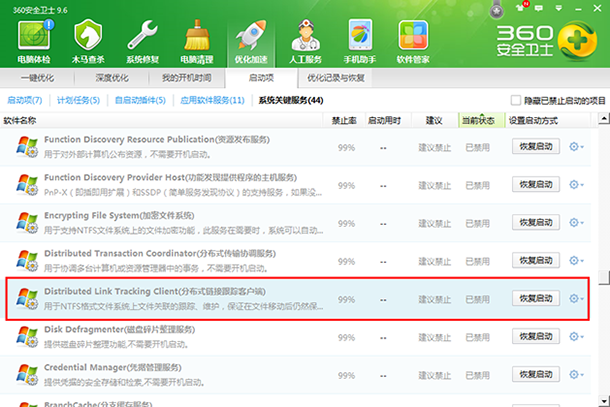The width and height of the screenshot is (610, 407).
Task: Switch to 深度优化 tab
Action: (x=111, y=77)
